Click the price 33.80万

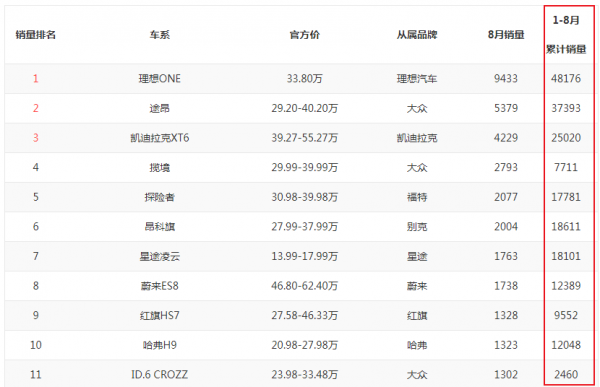(x=305, y=78)
